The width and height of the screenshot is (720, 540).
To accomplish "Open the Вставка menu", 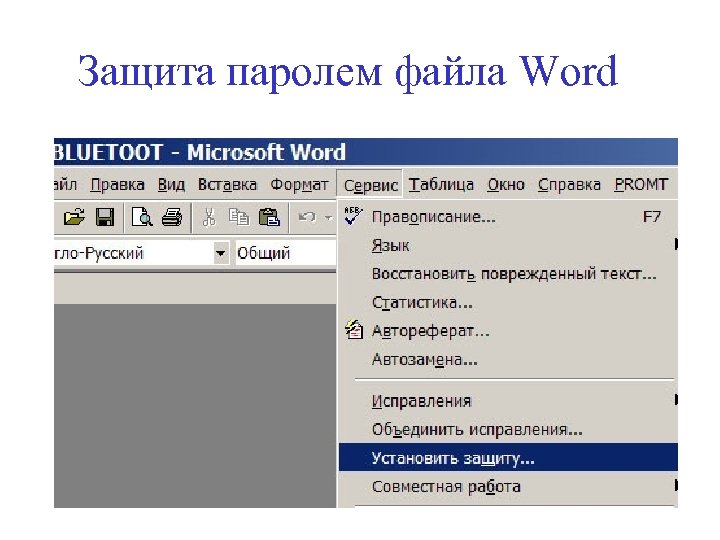I will 227,185.
